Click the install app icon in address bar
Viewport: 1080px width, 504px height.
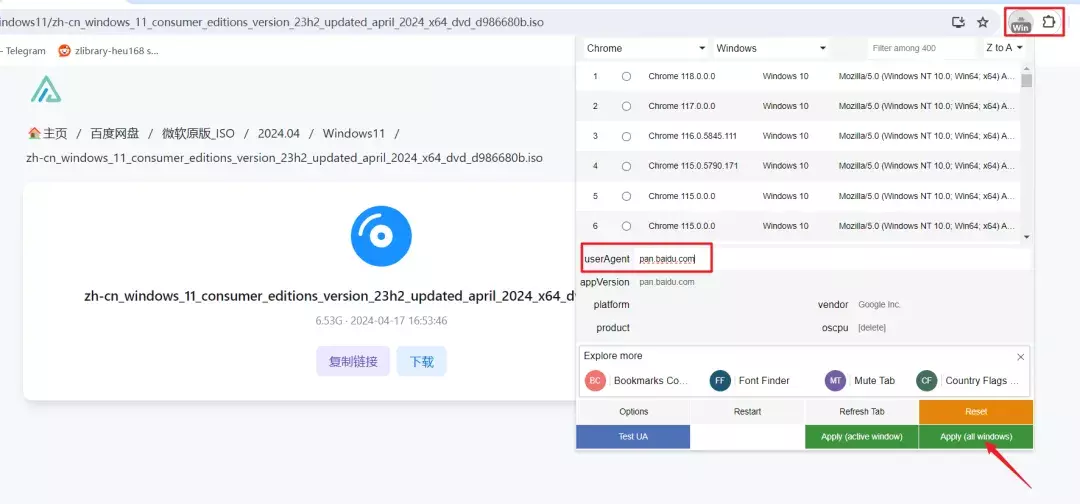[x=958, y=23]
